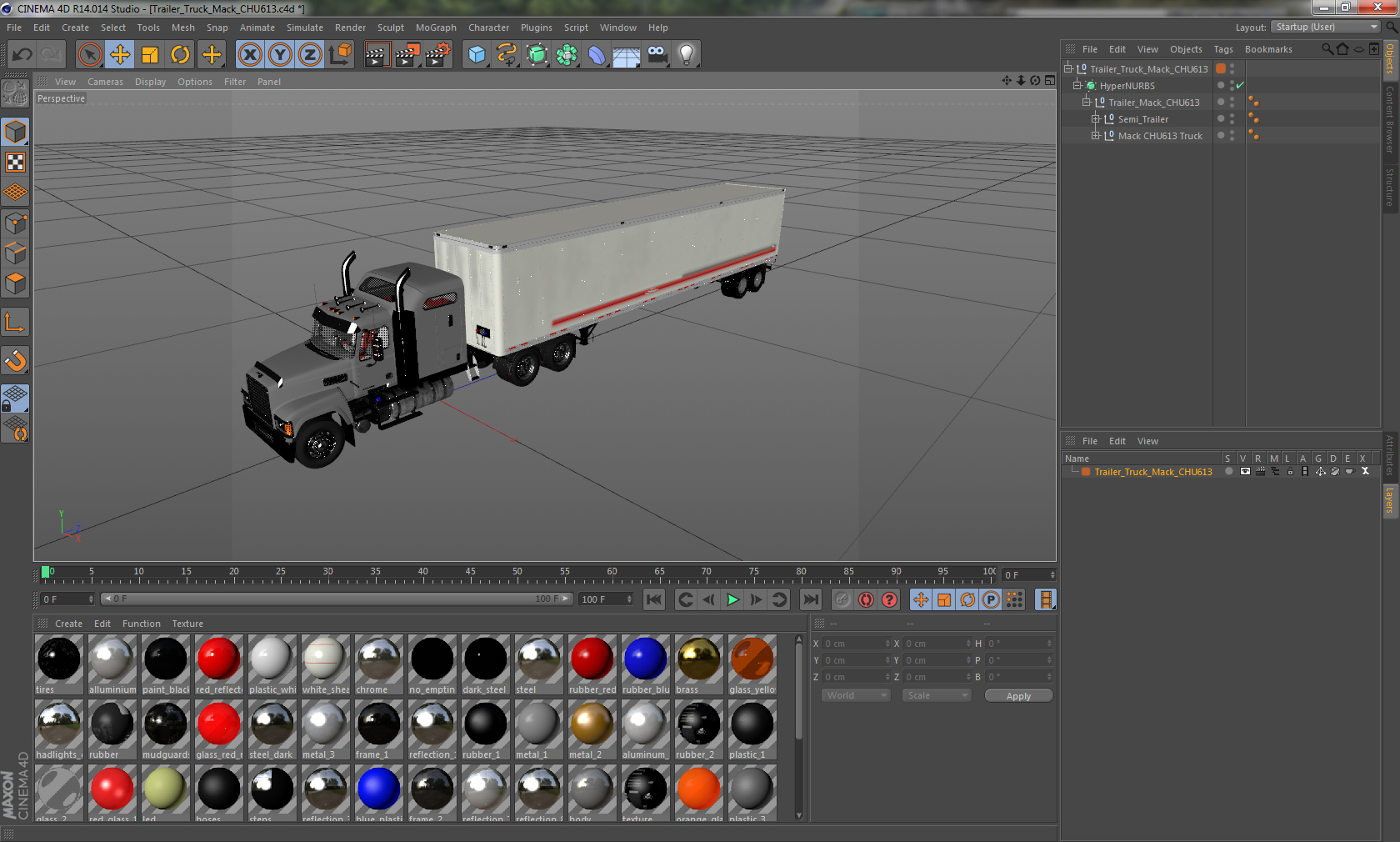The width and height of the screenshot is (1400, 842).
Task: Toggle Y axis lock
Action: 280,55
